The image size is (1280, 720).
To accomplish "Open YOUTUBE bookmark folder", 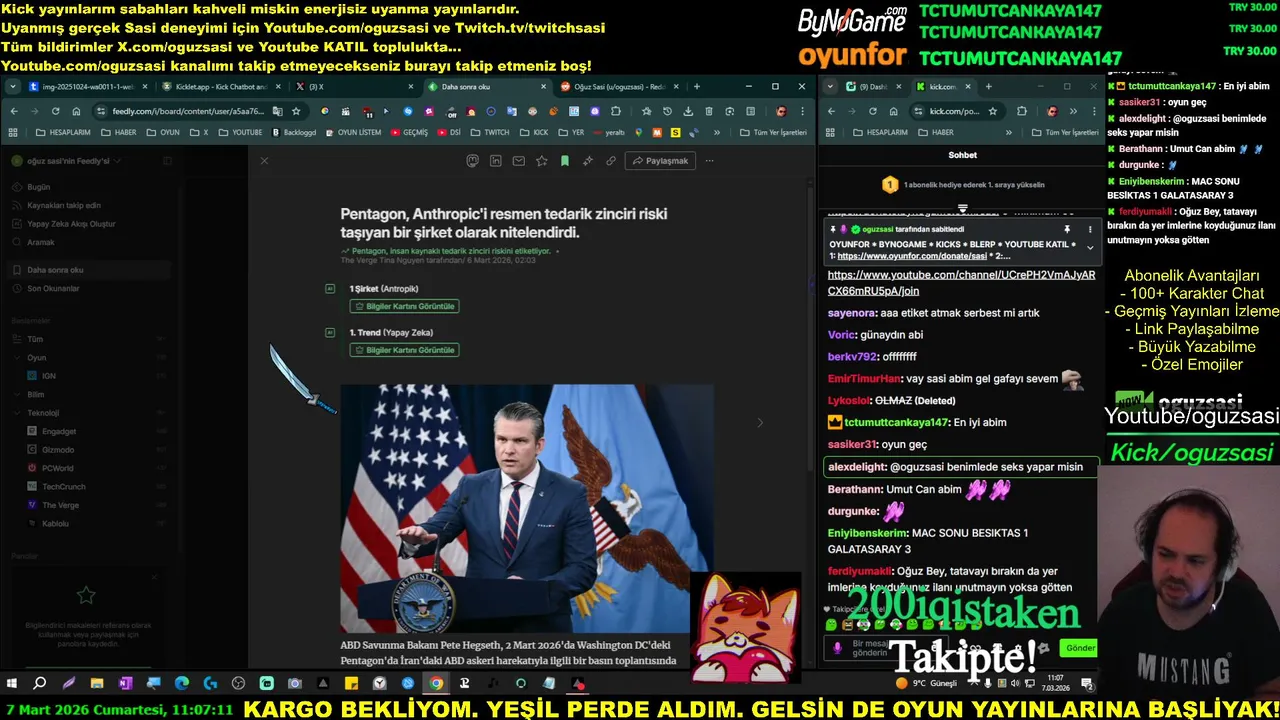I will pos(240,132).
